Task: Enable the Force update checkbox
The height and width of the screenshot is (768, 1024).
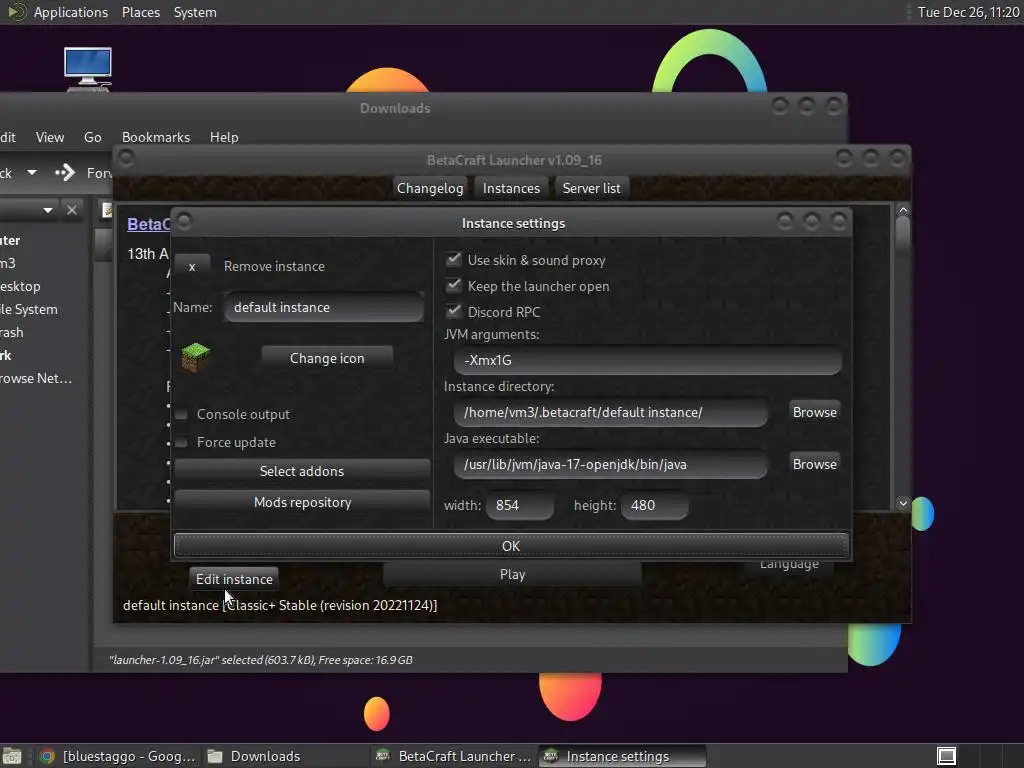Action: (182, 442)
